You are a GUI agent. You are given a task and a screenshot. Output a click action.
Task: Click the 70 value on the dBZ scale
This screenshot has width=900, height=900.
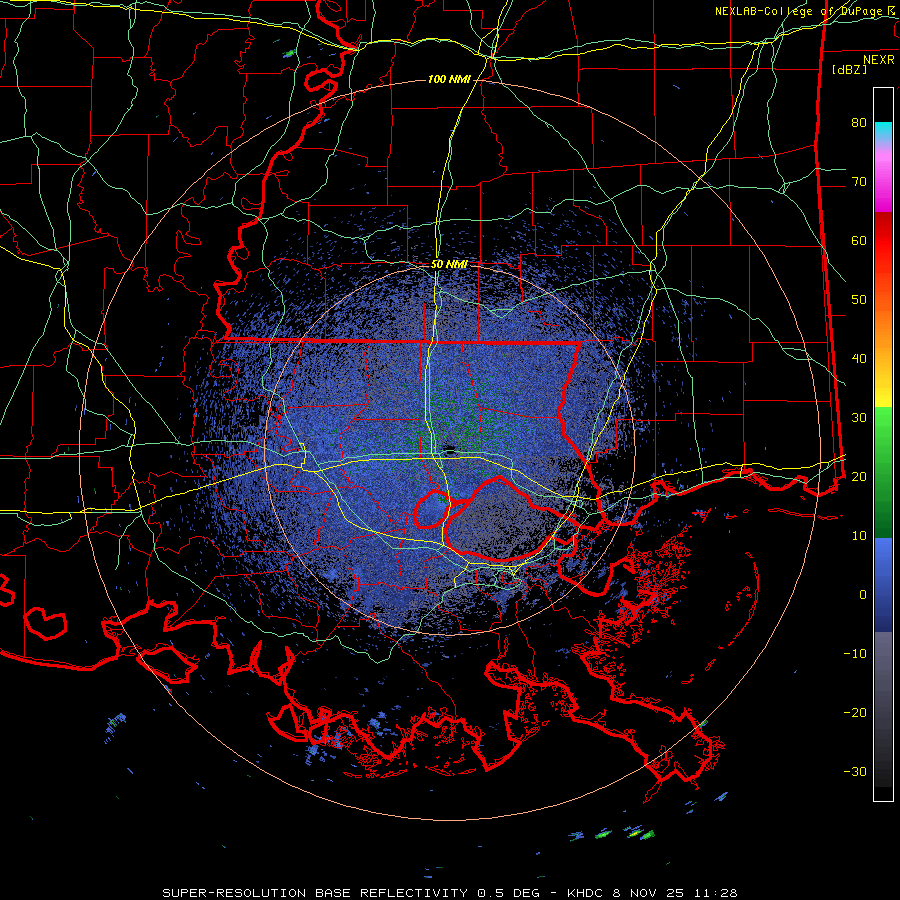859,181
